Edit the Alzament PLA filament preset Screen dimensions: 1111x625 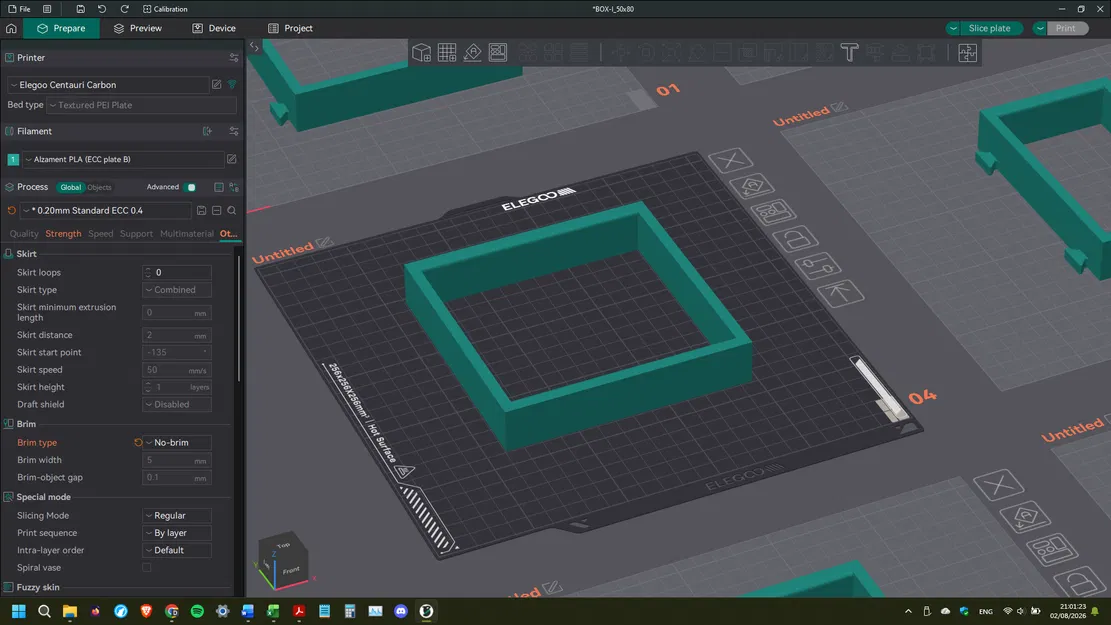coord(232,159)
